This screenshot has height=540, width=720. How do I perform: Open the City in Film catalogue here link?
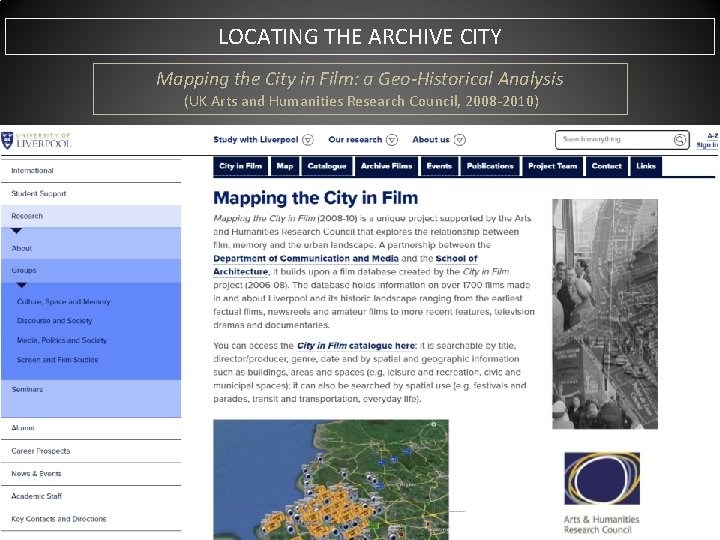pyautogui.click(x=357, y=346)
